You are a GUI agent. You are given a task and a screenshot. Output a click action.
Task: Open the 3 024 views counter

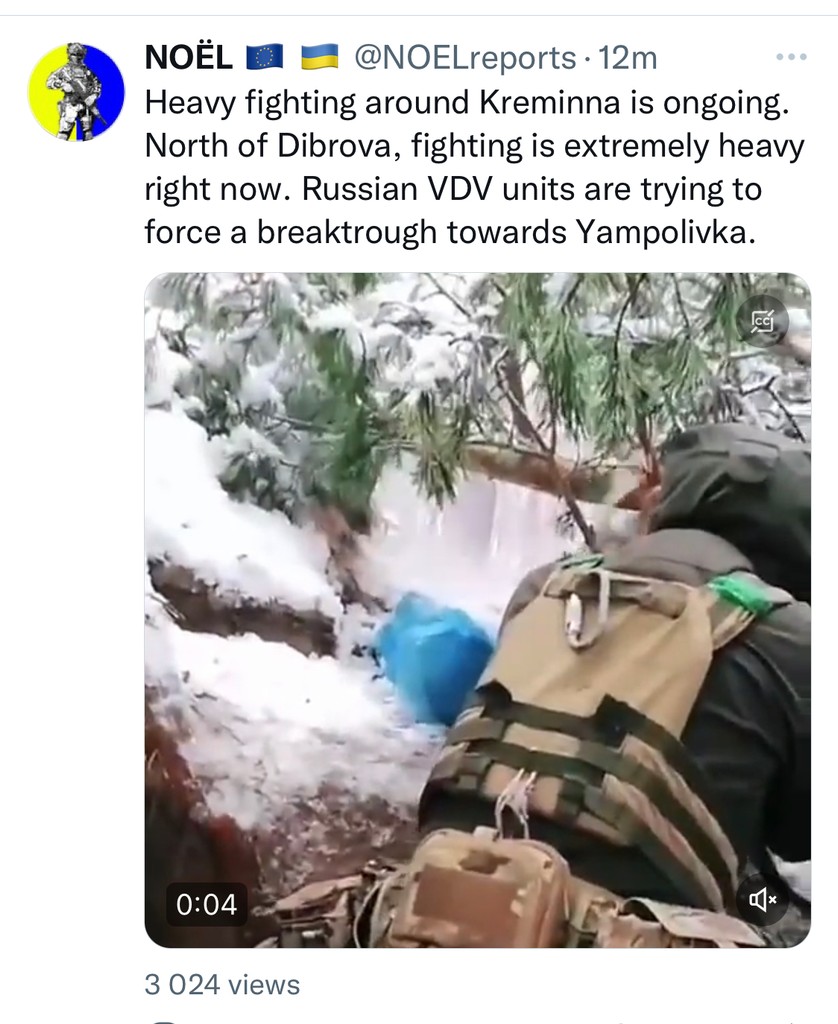pos(222,985)
